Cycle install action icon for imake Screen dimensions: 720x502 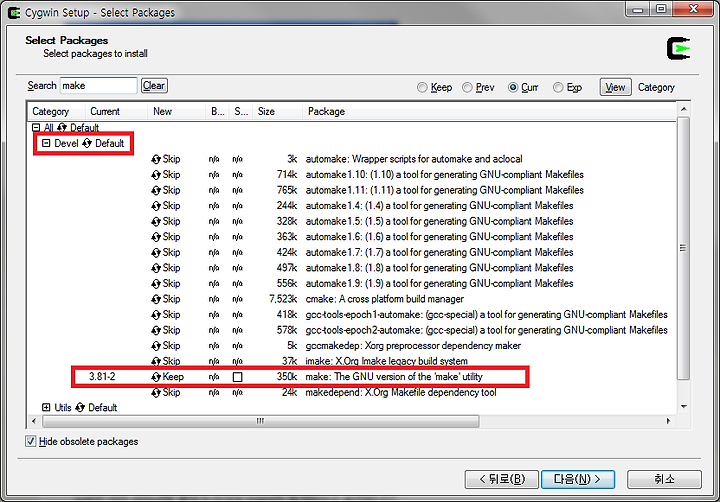[x=156, y=361]
